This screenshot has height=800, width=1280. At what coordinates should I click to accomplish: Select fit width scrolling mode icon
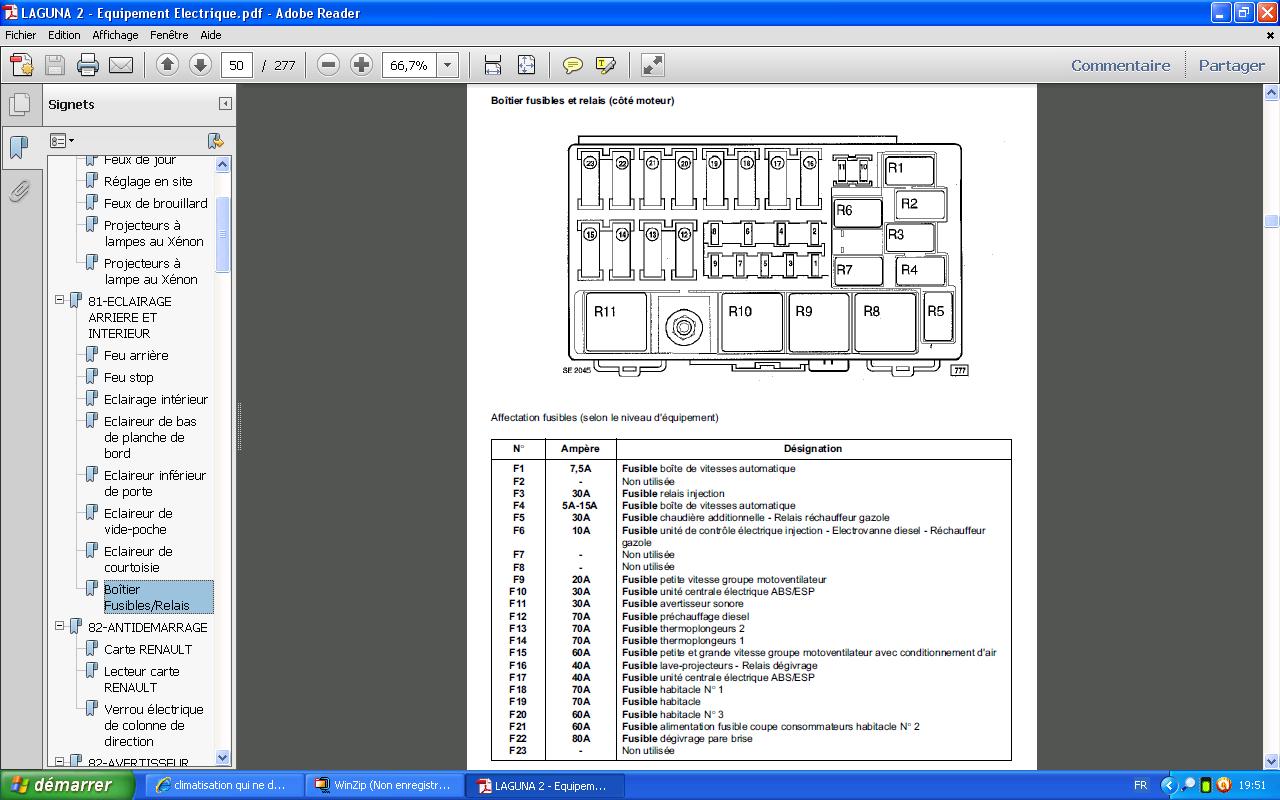[x=493, y=65]
